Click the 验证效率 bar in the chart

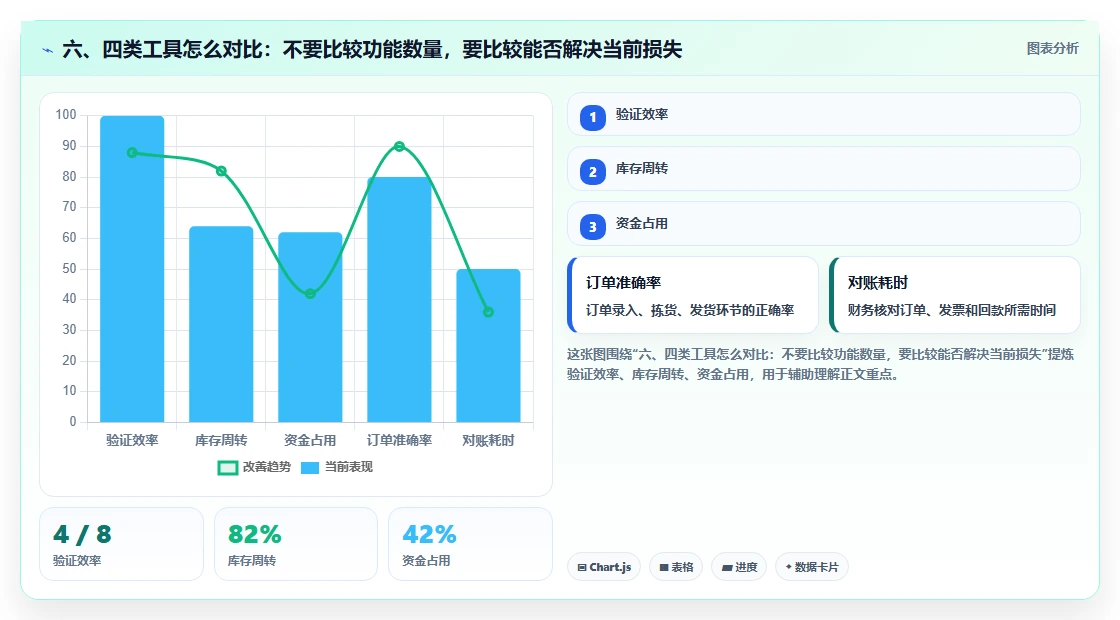tap(132, 269)
